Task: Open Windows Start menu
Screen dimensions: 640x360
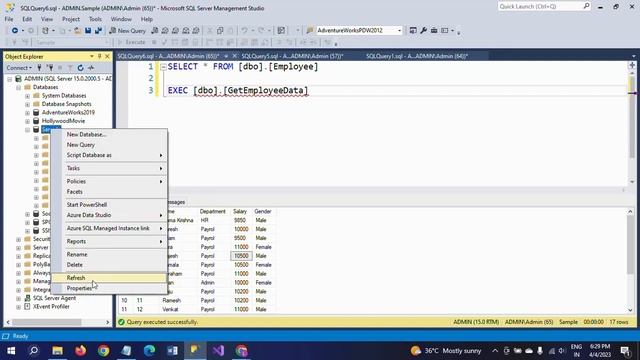Action: coord(11,351)
